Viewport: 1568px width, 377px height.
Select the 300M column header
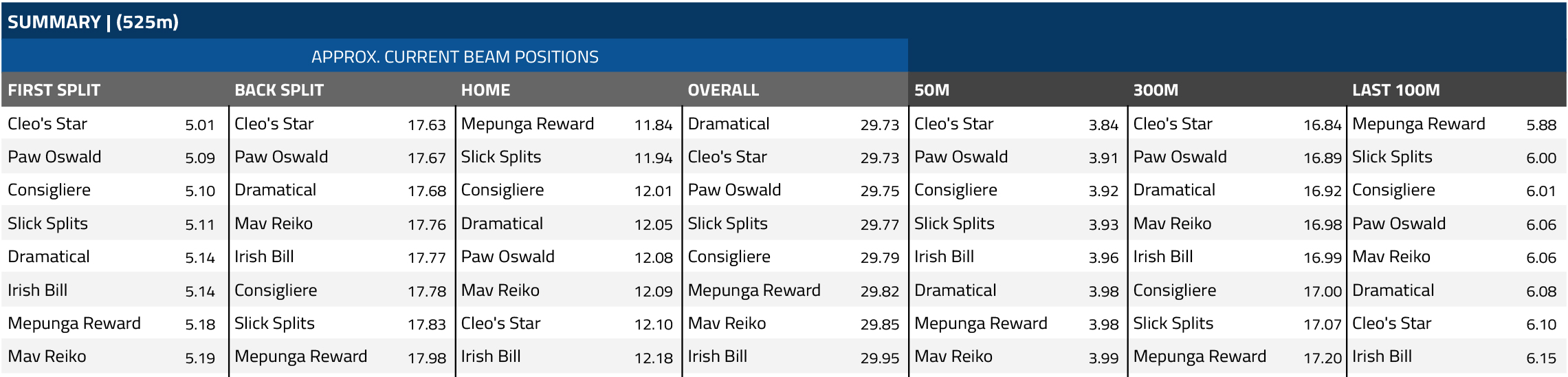pyautogui.click(x=1156, y=90)
